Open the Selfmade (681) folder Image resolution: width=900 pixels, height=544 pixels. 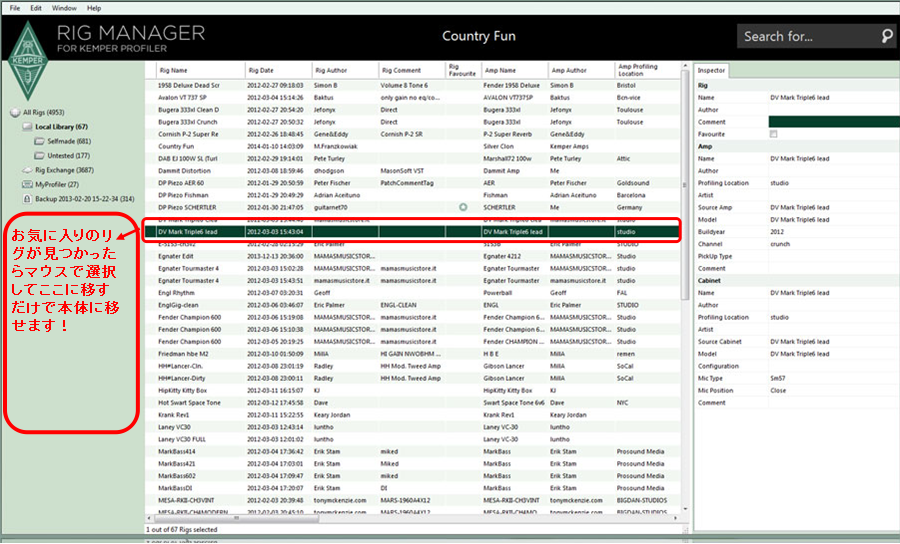click(x=69, y=141)
